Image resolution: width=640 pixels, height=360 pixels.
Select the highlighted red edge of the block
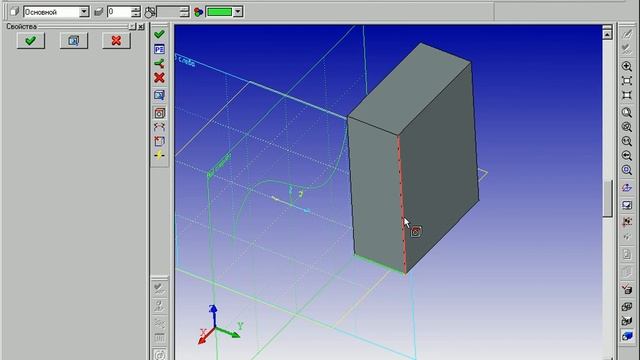coord(402,204)
